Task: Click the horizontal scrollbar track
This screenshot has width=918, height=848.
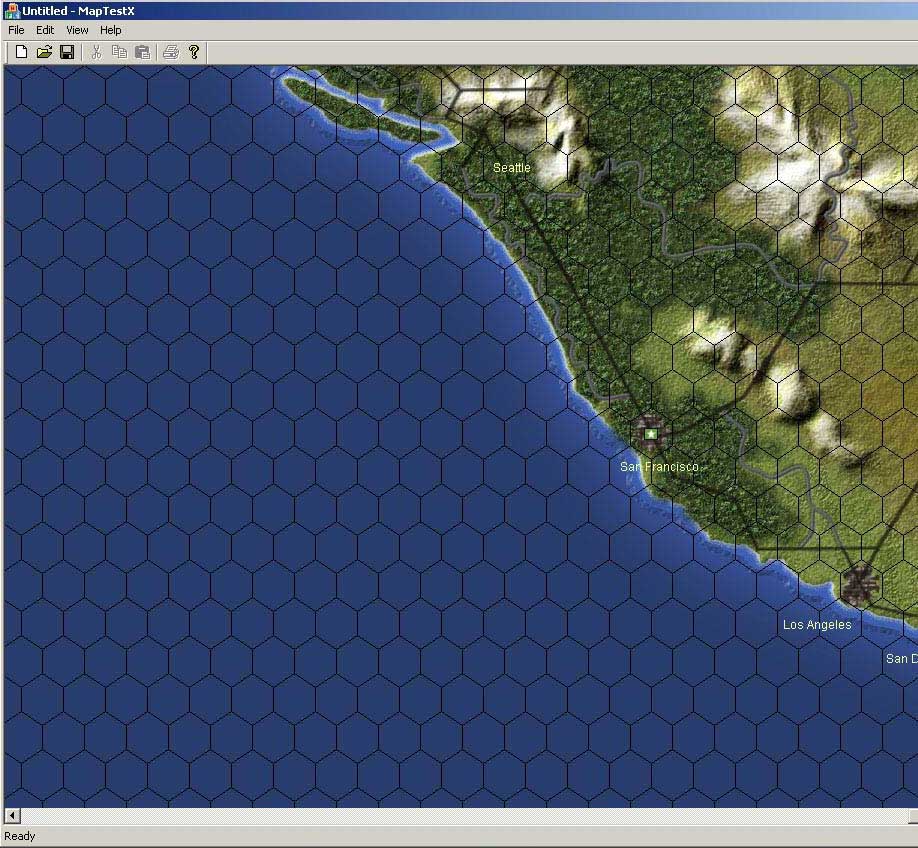Action: click(x=465, y=815)
